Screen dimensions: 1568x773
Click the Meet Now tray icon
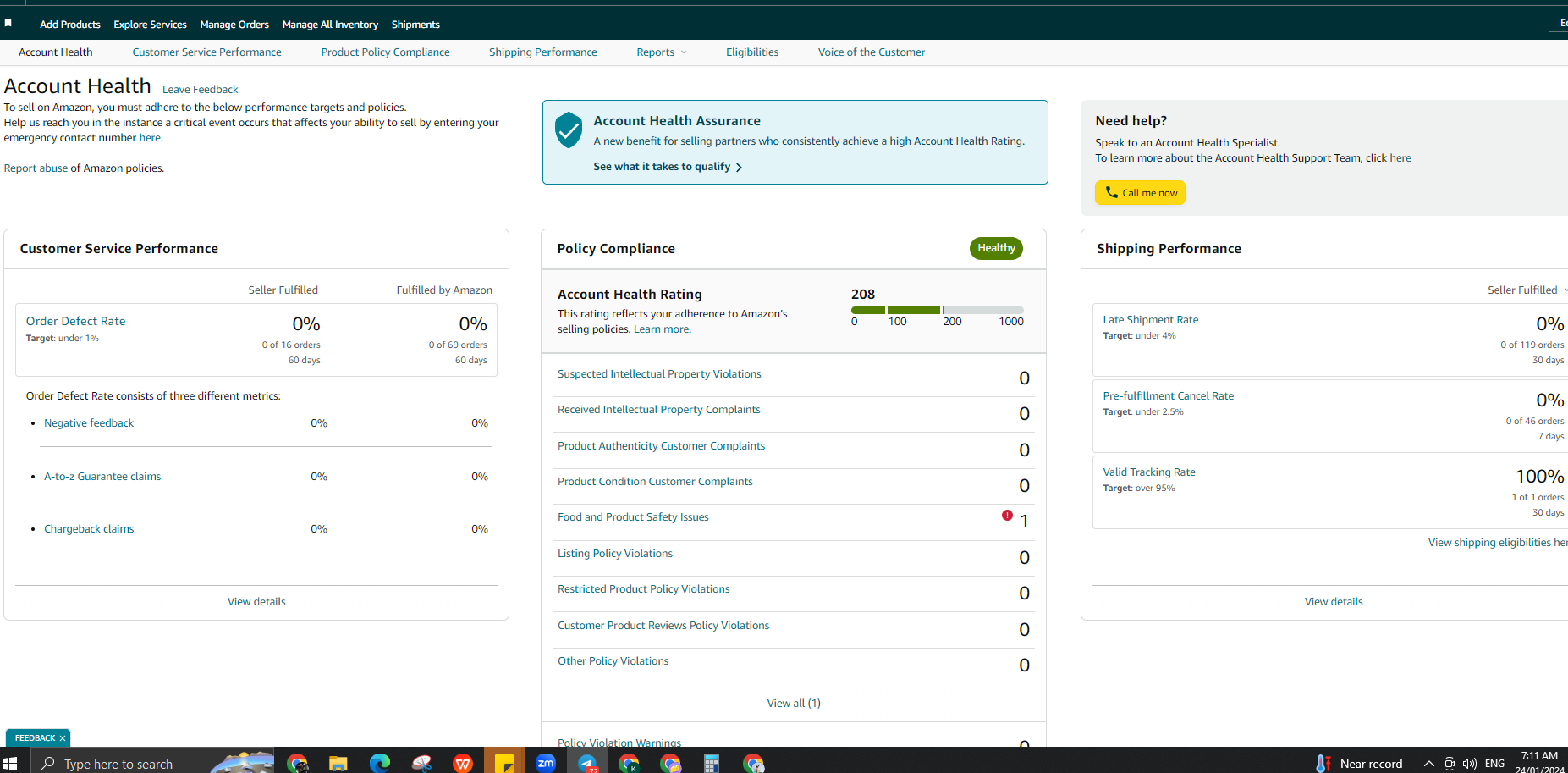click(1450, 763)
